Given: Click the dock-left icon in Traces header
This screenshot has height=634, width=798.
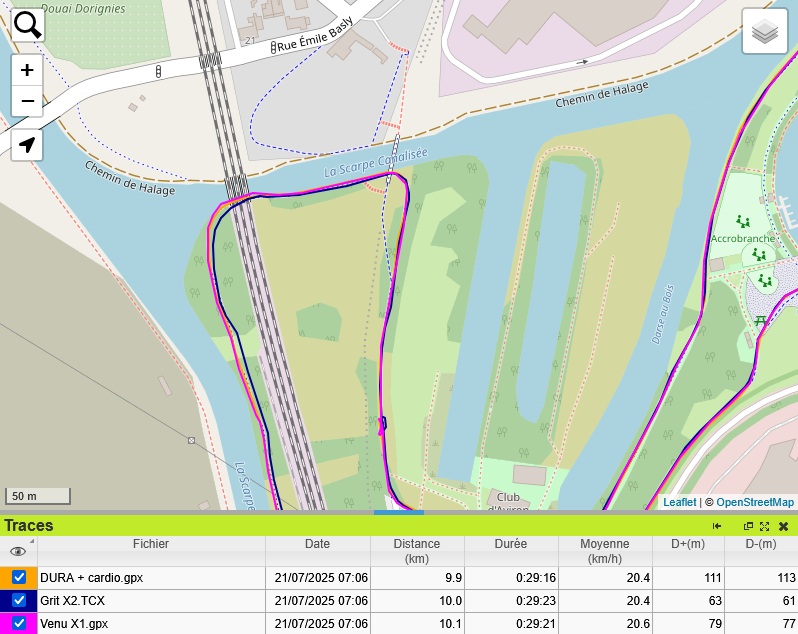Looking at the screenshot, I should point(717,526).
